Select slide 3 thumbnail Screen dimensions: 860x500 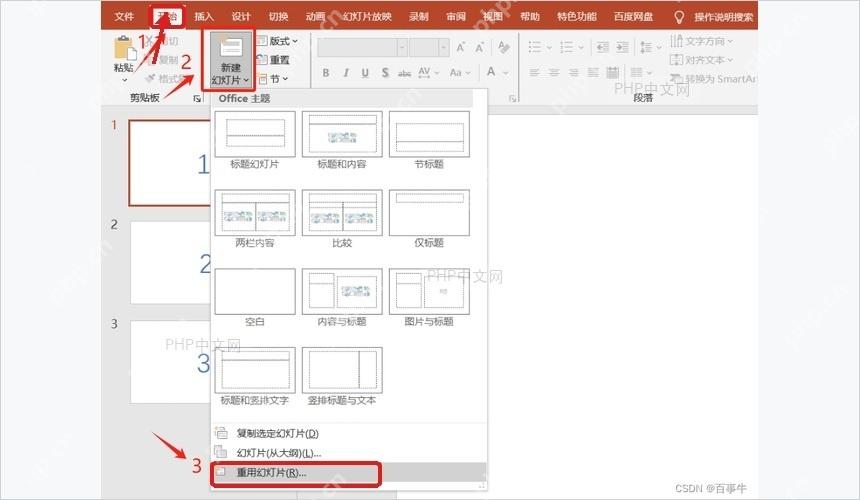(171, 362)
